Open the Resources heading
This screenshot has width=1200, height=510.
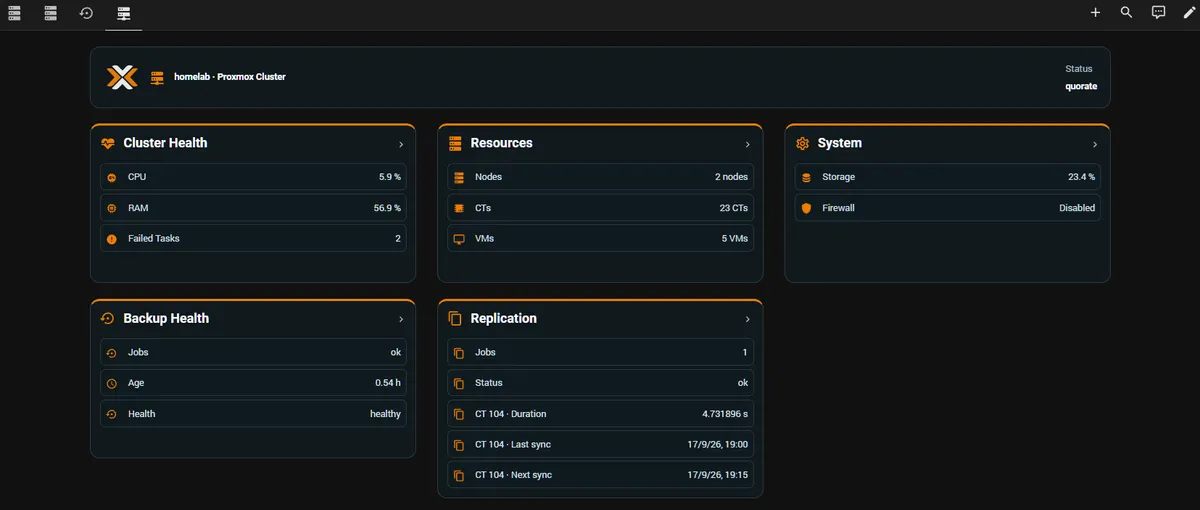502,143
